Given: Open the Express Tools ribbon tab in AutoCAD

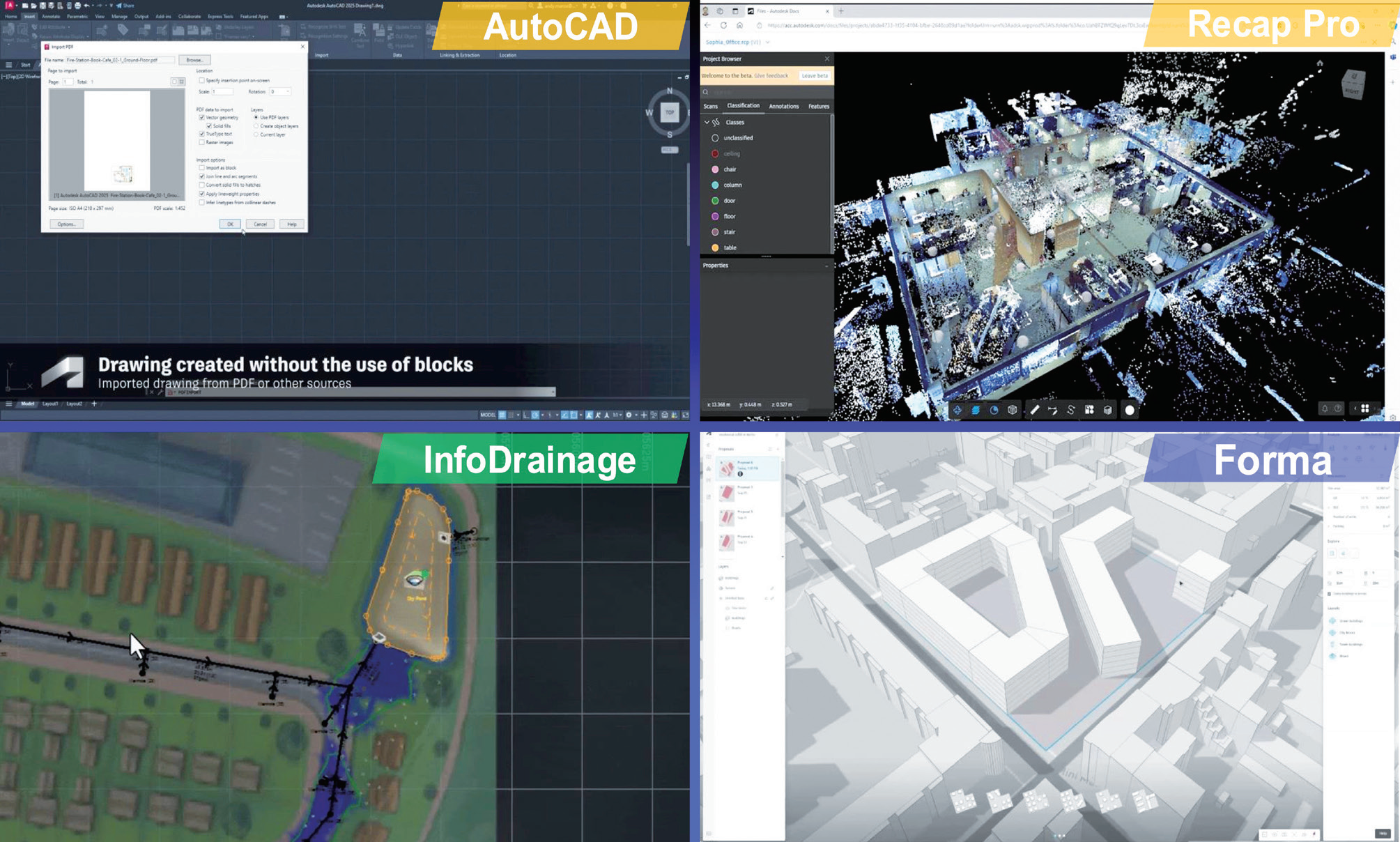Looking at the screenshot, I should (x=220, y=16).
